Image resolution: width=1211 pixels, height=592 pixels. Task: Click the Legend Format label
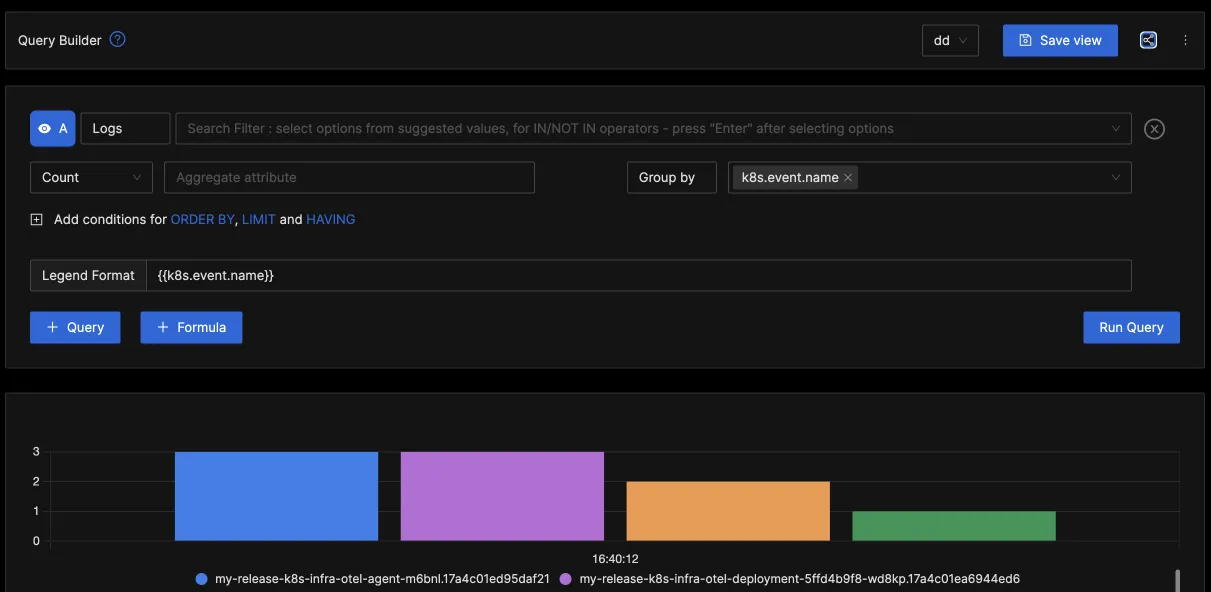(x=88, y=275)
